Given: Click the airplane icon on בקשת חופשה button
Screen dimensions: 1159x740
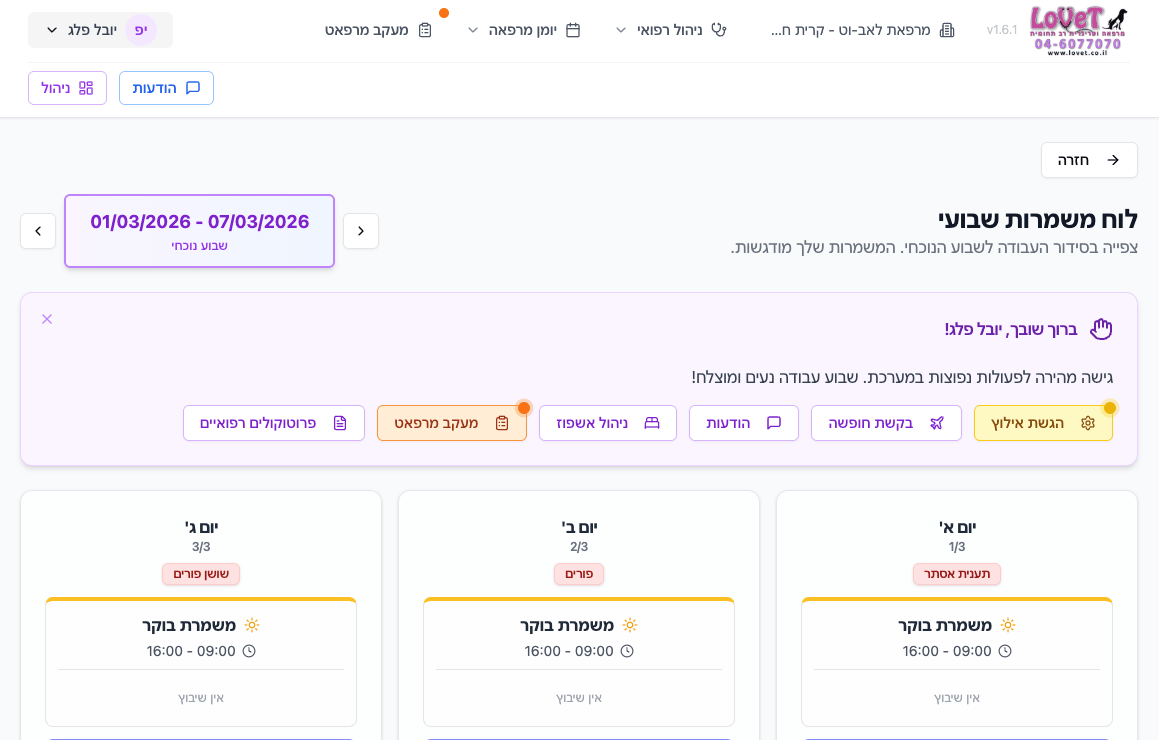Looking at the screenshot, I should 936,422.
